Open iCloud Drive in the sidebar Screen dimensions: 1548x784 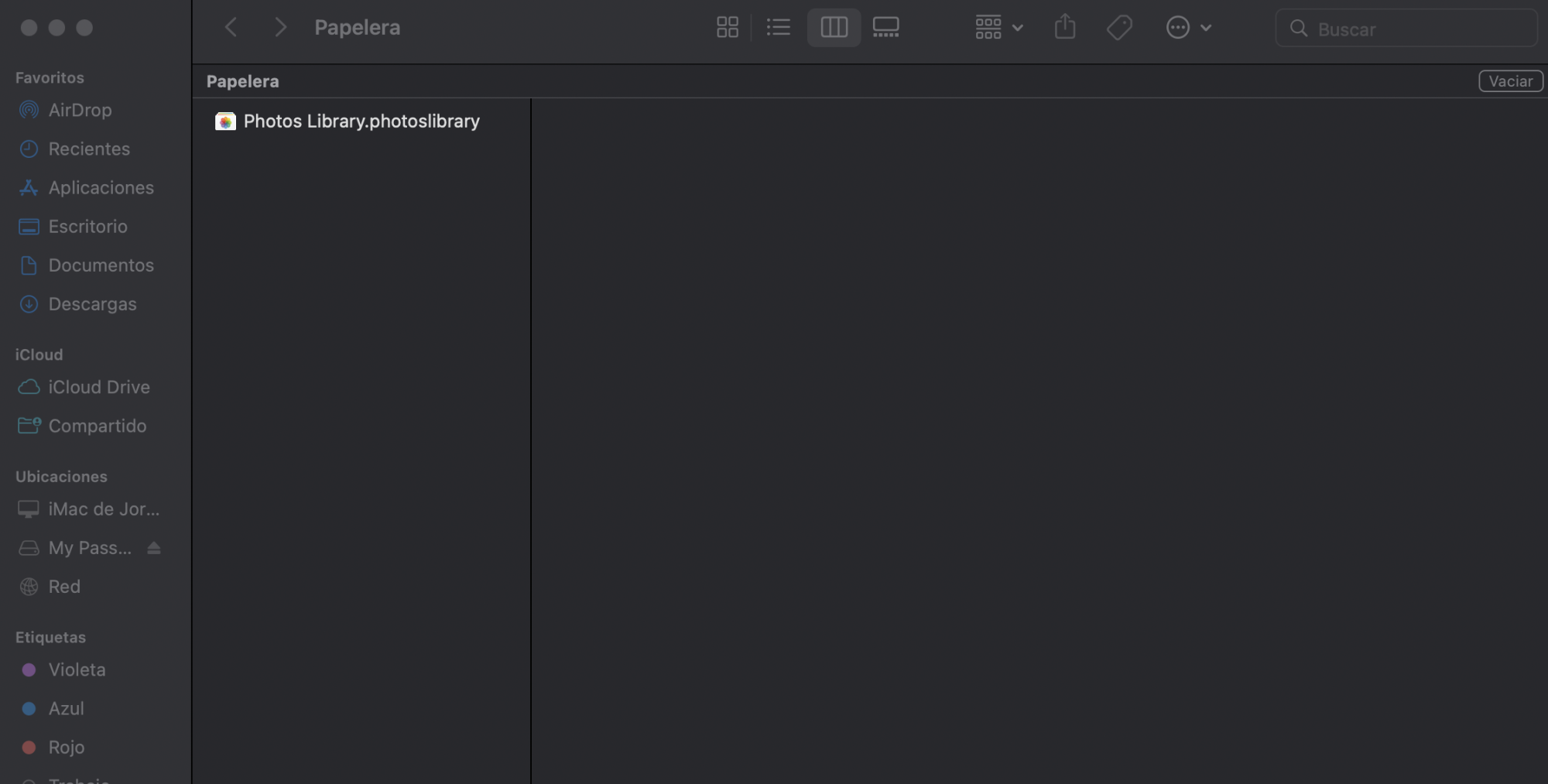point(99,387)
